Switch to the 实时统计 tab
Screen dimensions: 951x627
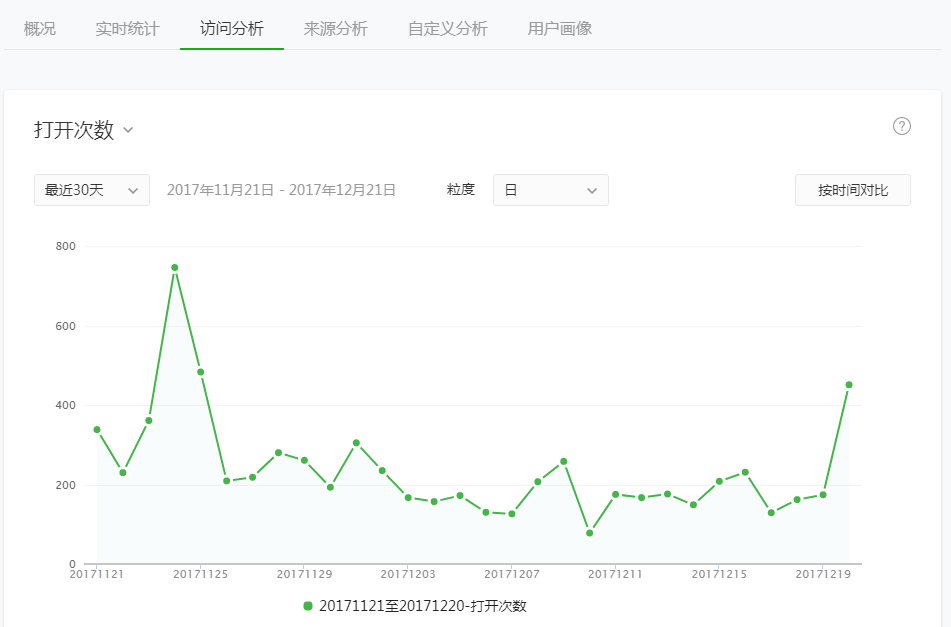[x=127, y=28]
